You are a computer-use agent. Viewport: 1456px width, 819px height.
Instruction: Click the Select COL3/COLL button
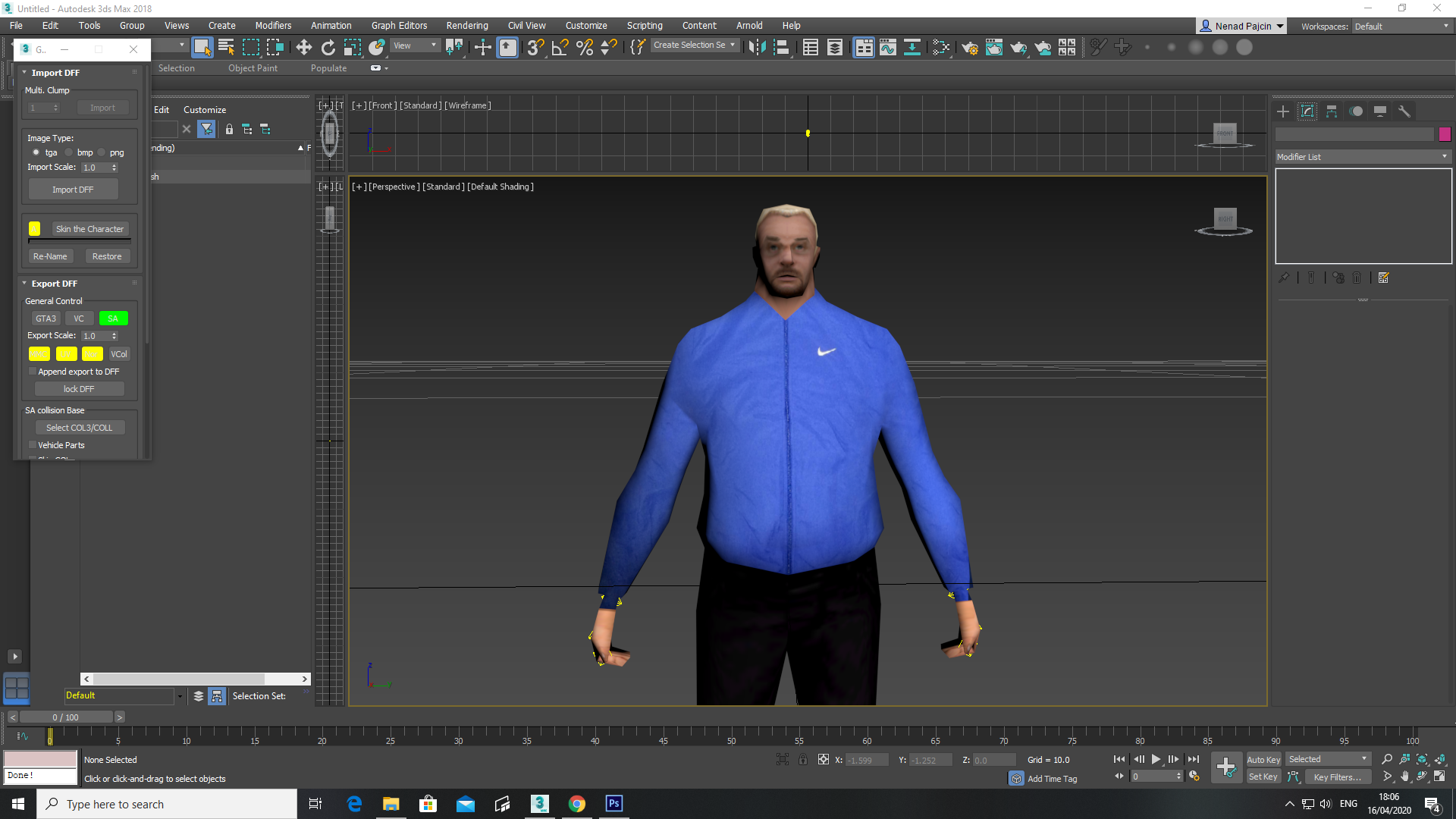(79, 428)
